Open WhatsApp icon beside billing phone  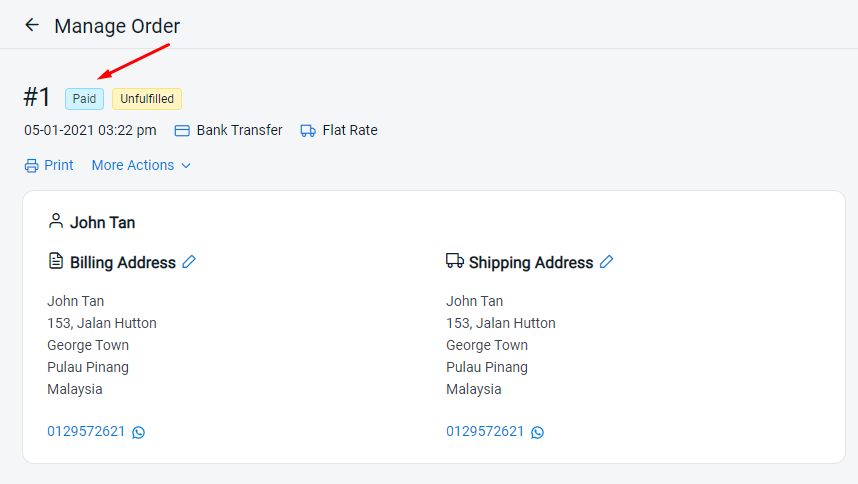(138, 433)
